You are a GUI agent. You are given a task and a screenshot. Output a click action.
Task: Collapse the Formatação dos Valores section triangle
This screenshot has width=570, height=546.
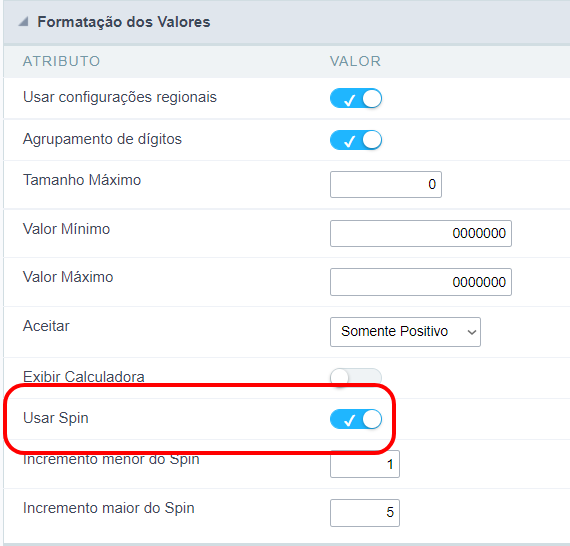point(24,22)
